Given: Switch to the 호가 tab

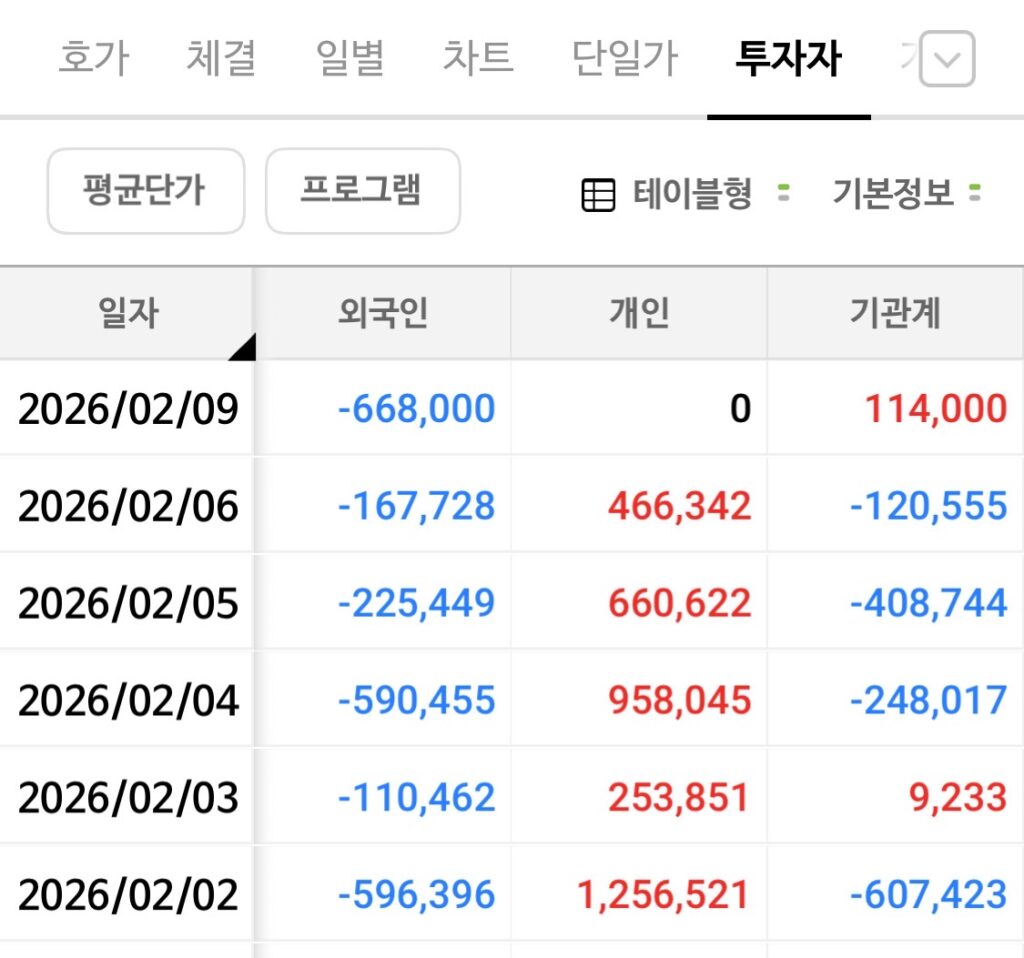Looking at the screenshot, I should click(94, 59).
